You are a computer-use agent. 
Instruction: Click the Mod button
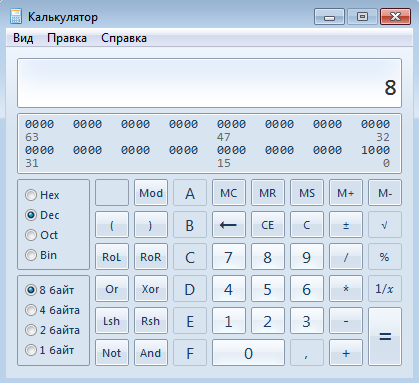coord(151,193)
